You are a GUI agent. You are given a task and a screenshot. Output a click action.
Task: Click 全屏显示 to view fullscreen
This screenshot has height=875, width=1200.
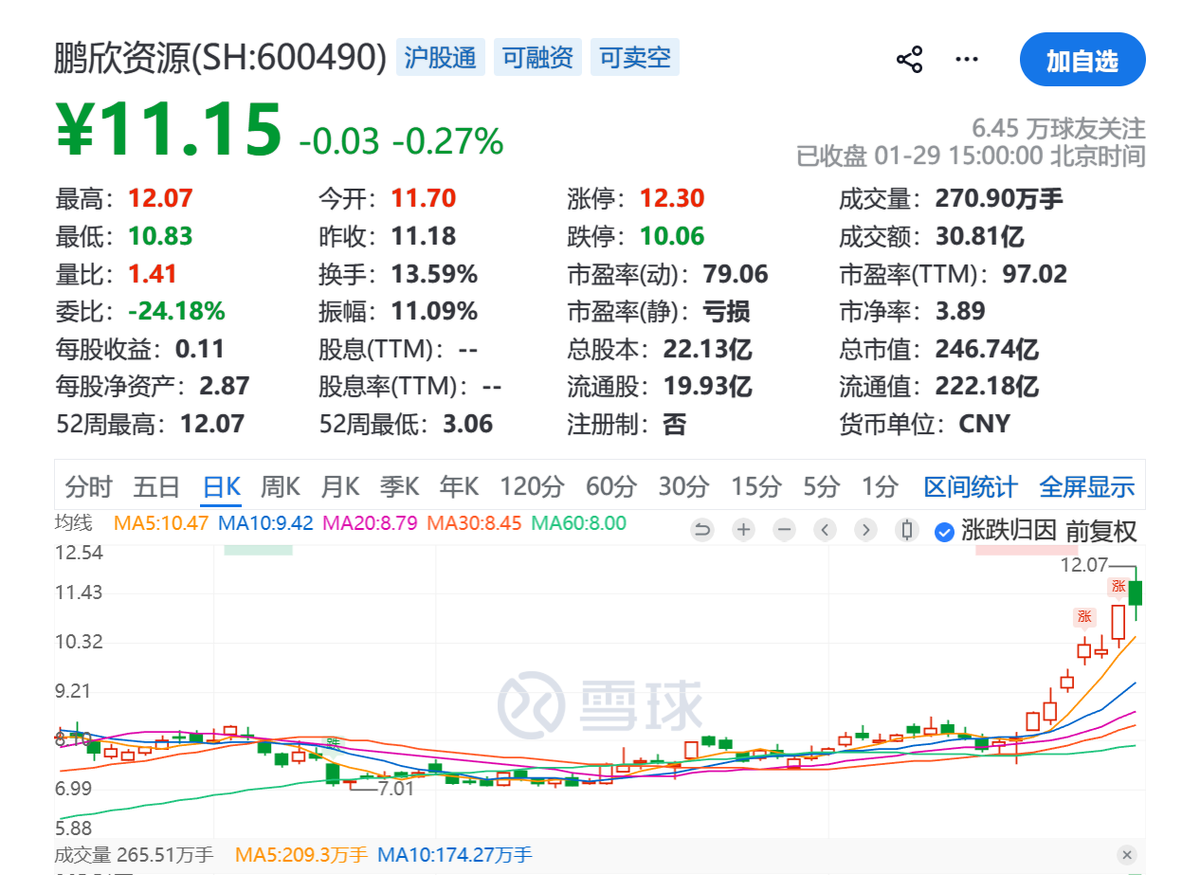1087,487
